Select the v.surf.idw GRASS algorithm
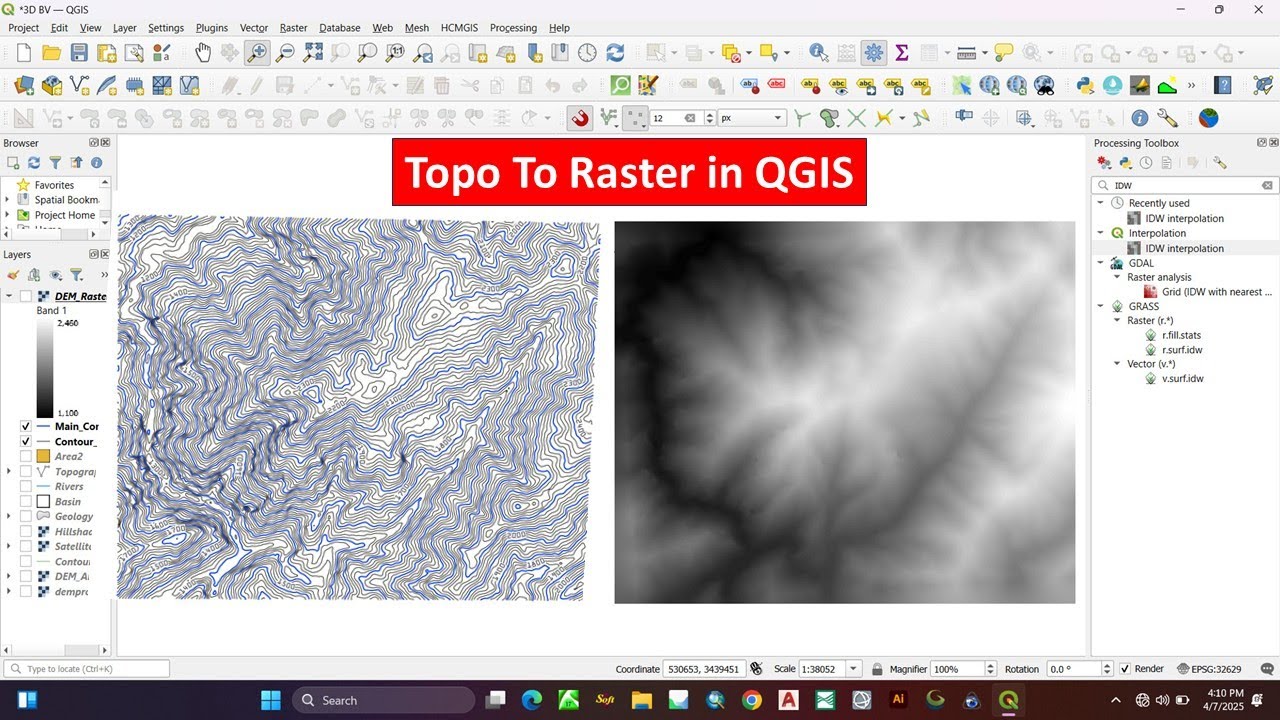 click(1181, 379)
